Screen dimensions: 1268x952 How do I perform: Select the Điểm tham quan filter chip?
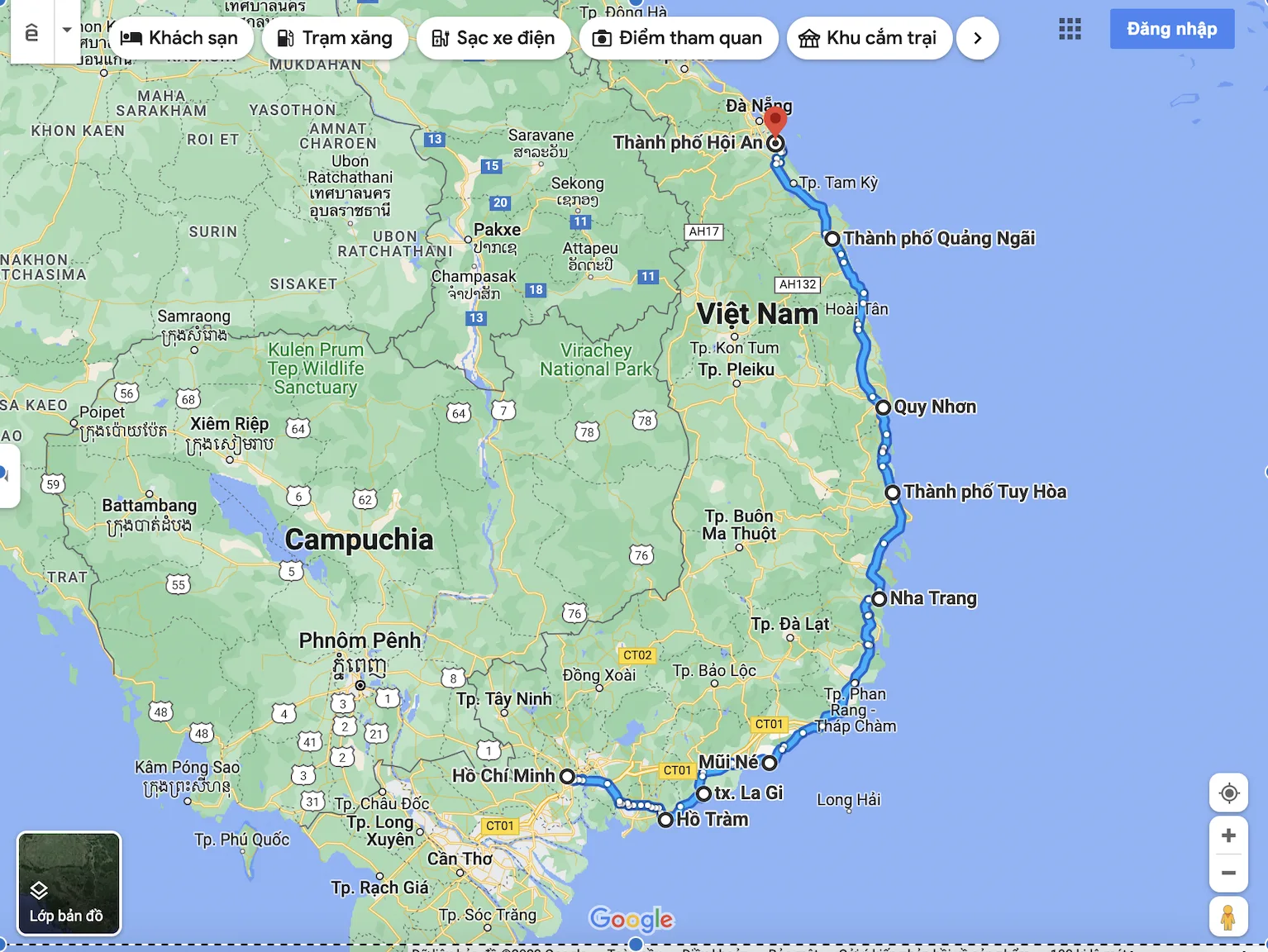(x=679, y=38)
